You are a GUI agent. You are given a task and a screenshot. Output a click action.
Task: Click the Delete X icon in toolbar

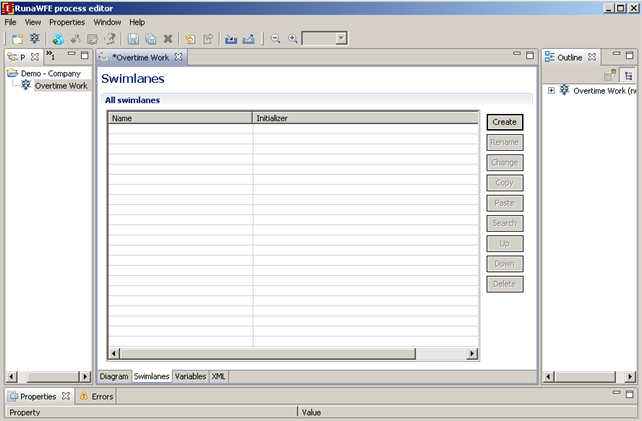(168, 38)
